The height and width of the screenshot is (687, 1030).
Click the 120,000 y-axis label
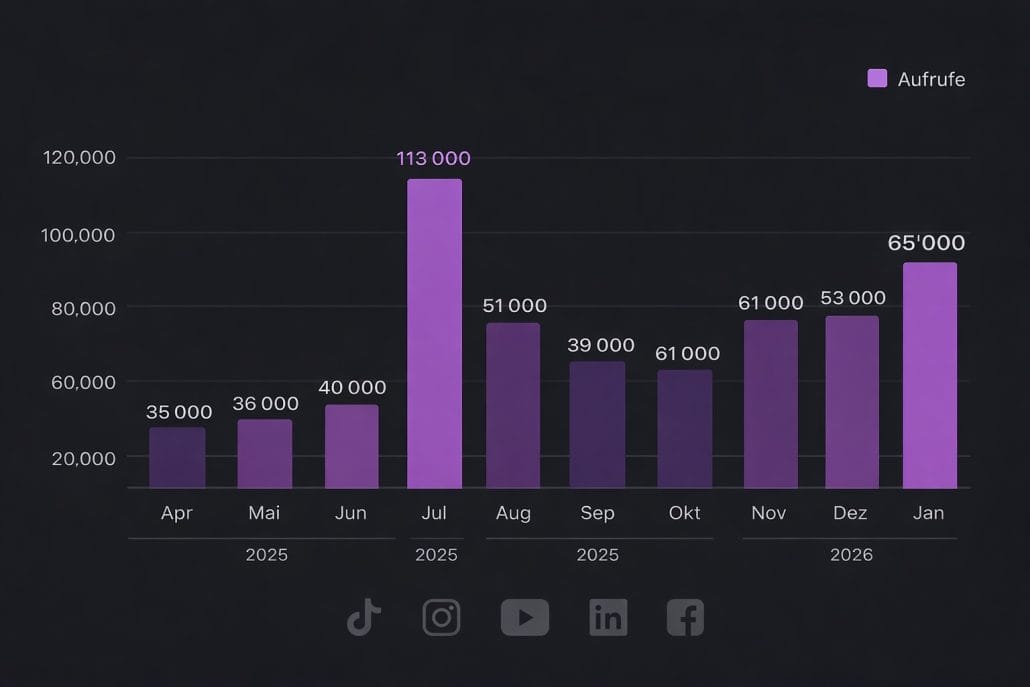tap(80, 157)
